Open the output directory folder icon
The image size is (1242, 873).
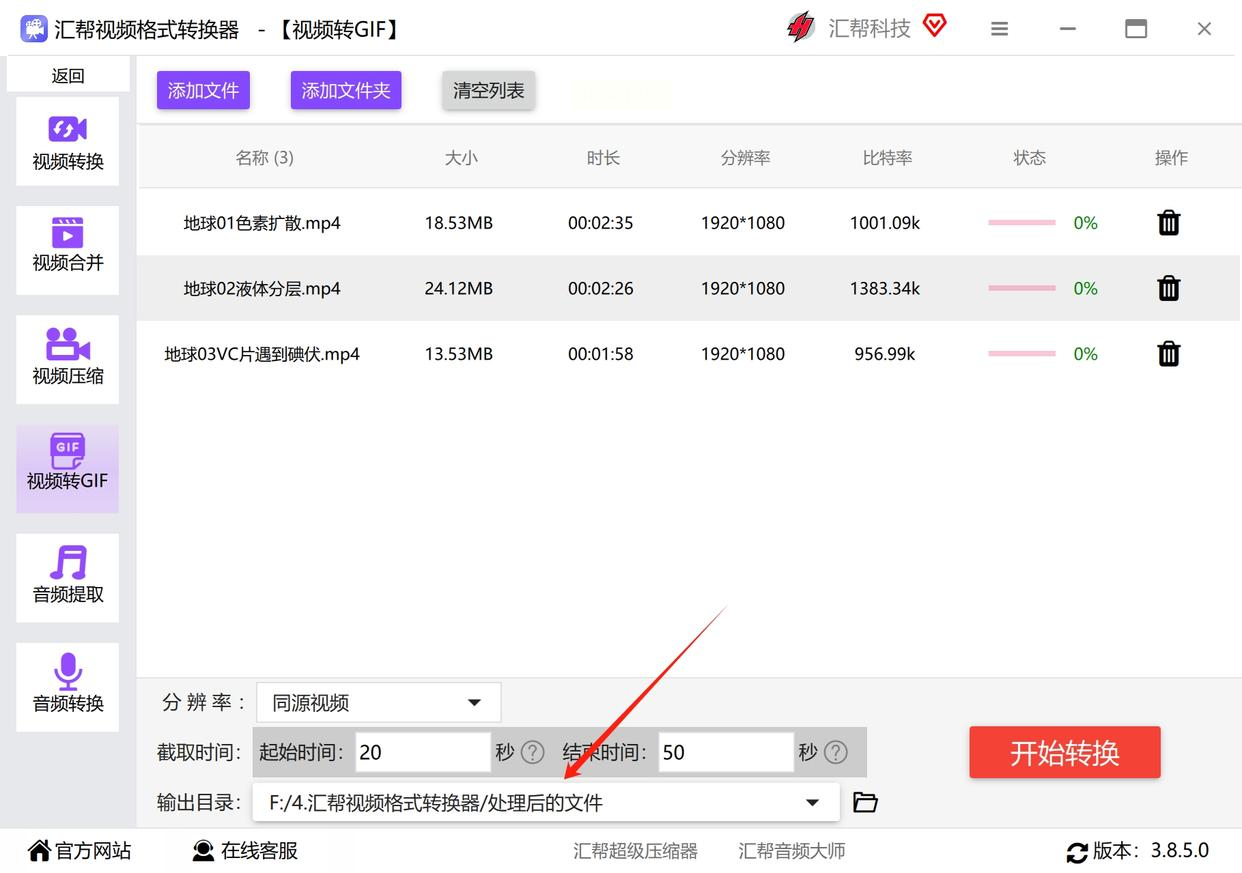point(865,802)
